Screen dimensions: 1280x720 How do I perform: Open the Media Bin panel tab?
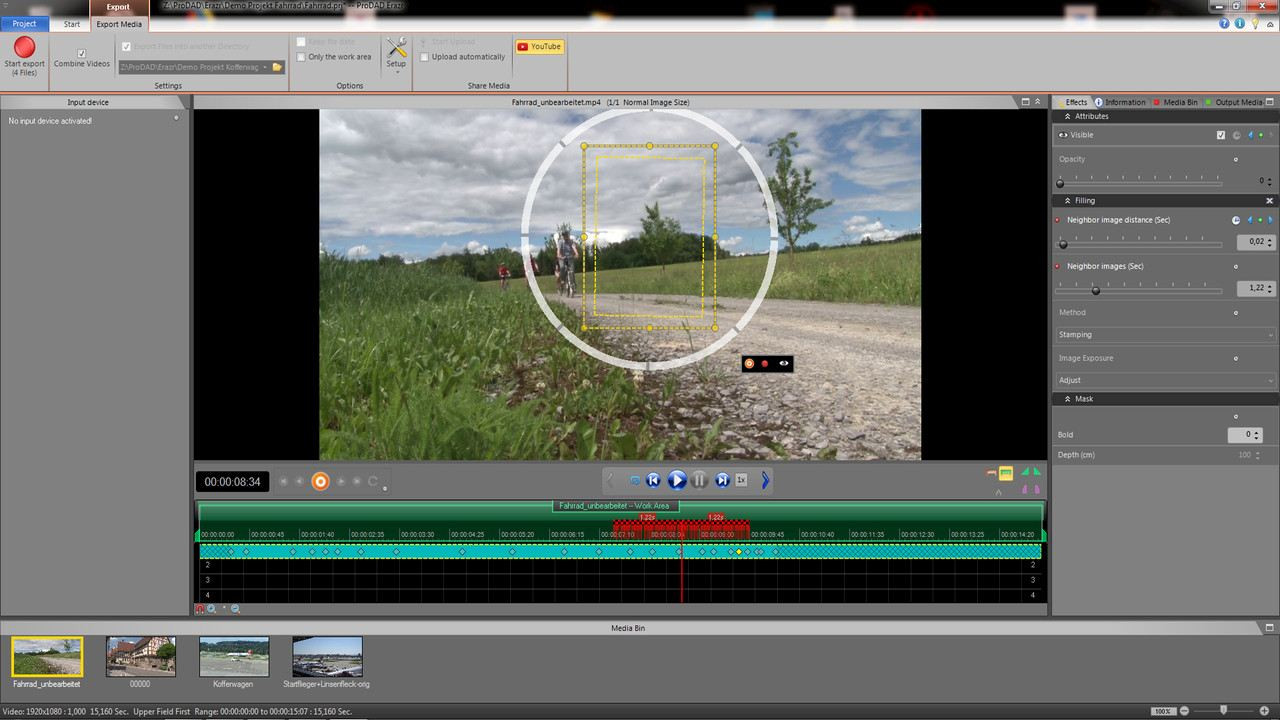pyautogui.click(x=1176, y=102)
